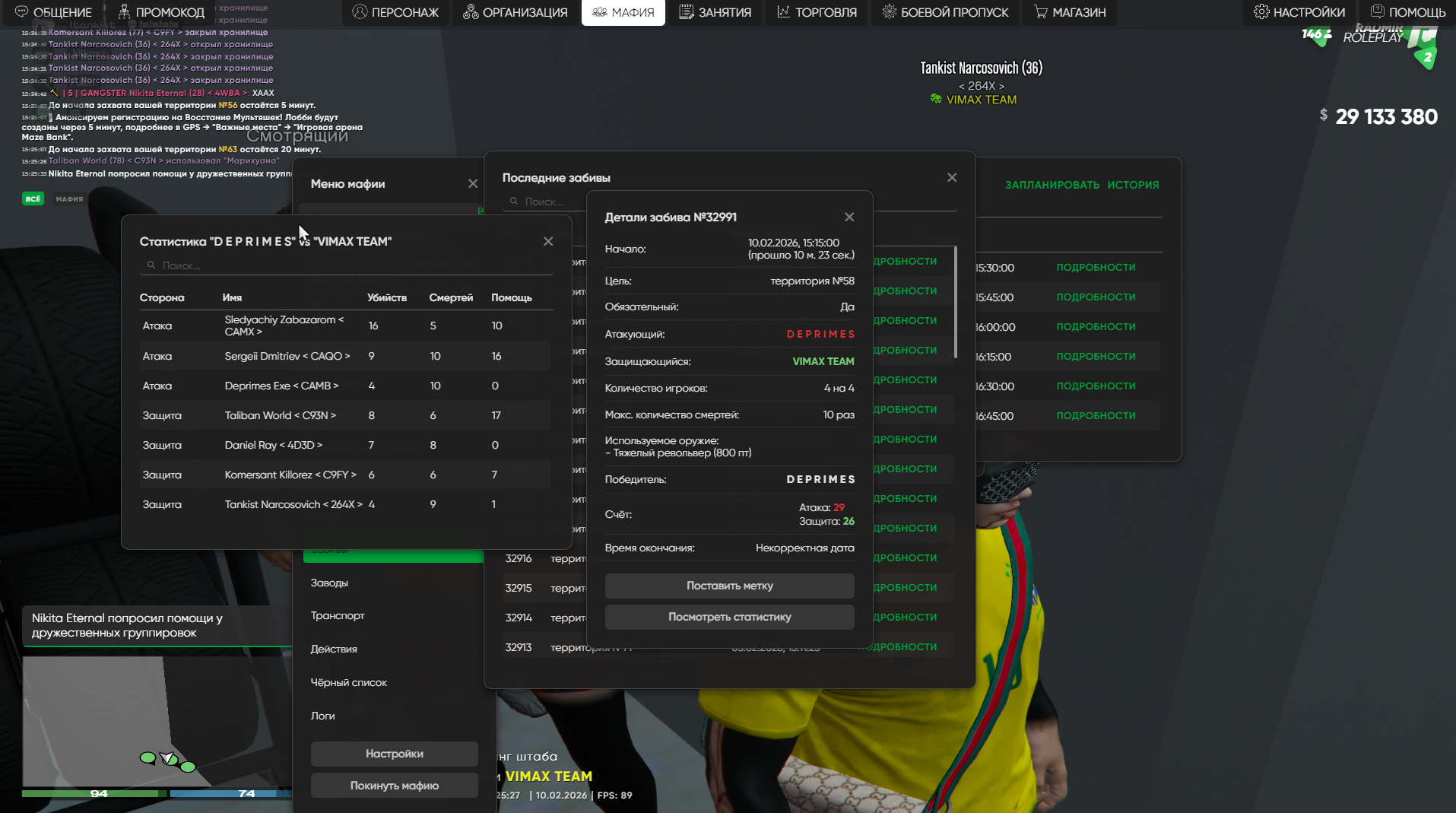Close the Меню мафии panel
The image size is (1456, 813).
tap(473, 183)
